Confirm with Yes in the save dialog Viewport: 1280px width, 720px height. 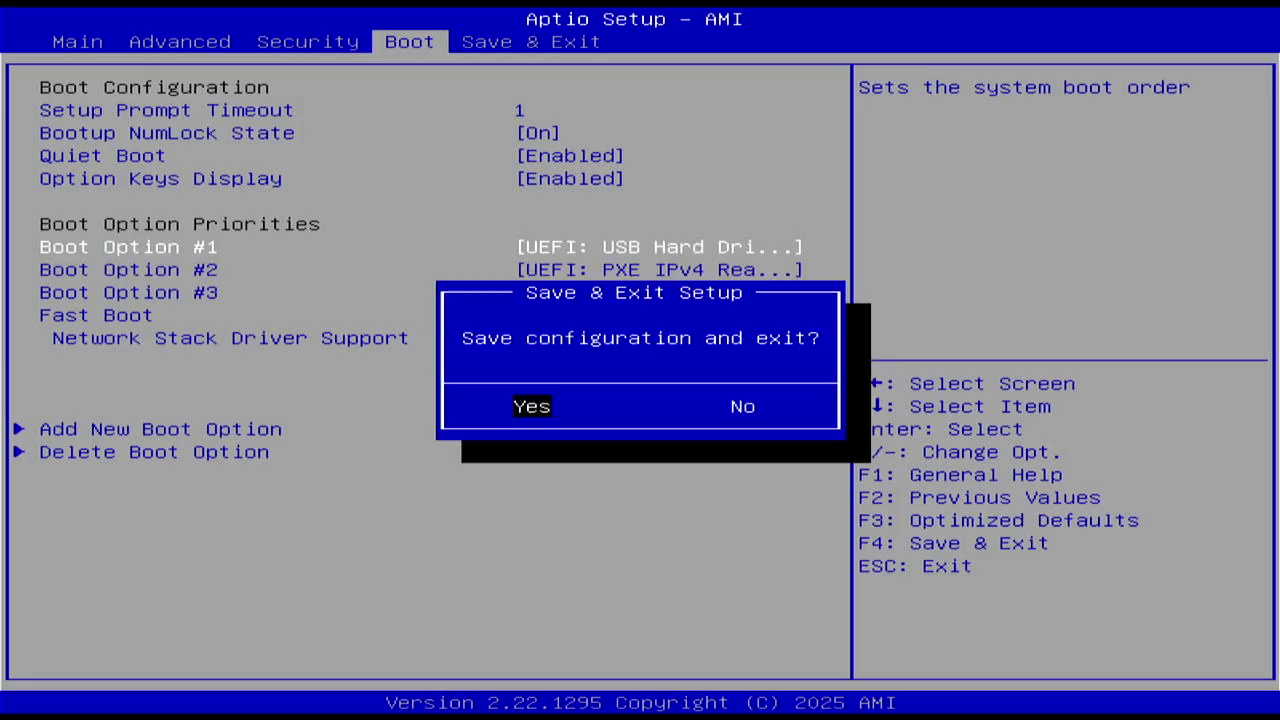(531, 406)
